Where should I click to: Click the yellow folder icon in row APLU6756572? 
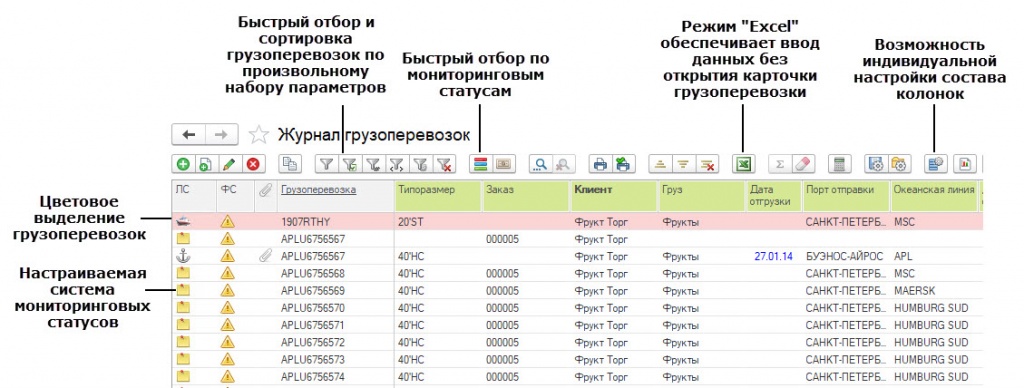(x=183, y=342)
